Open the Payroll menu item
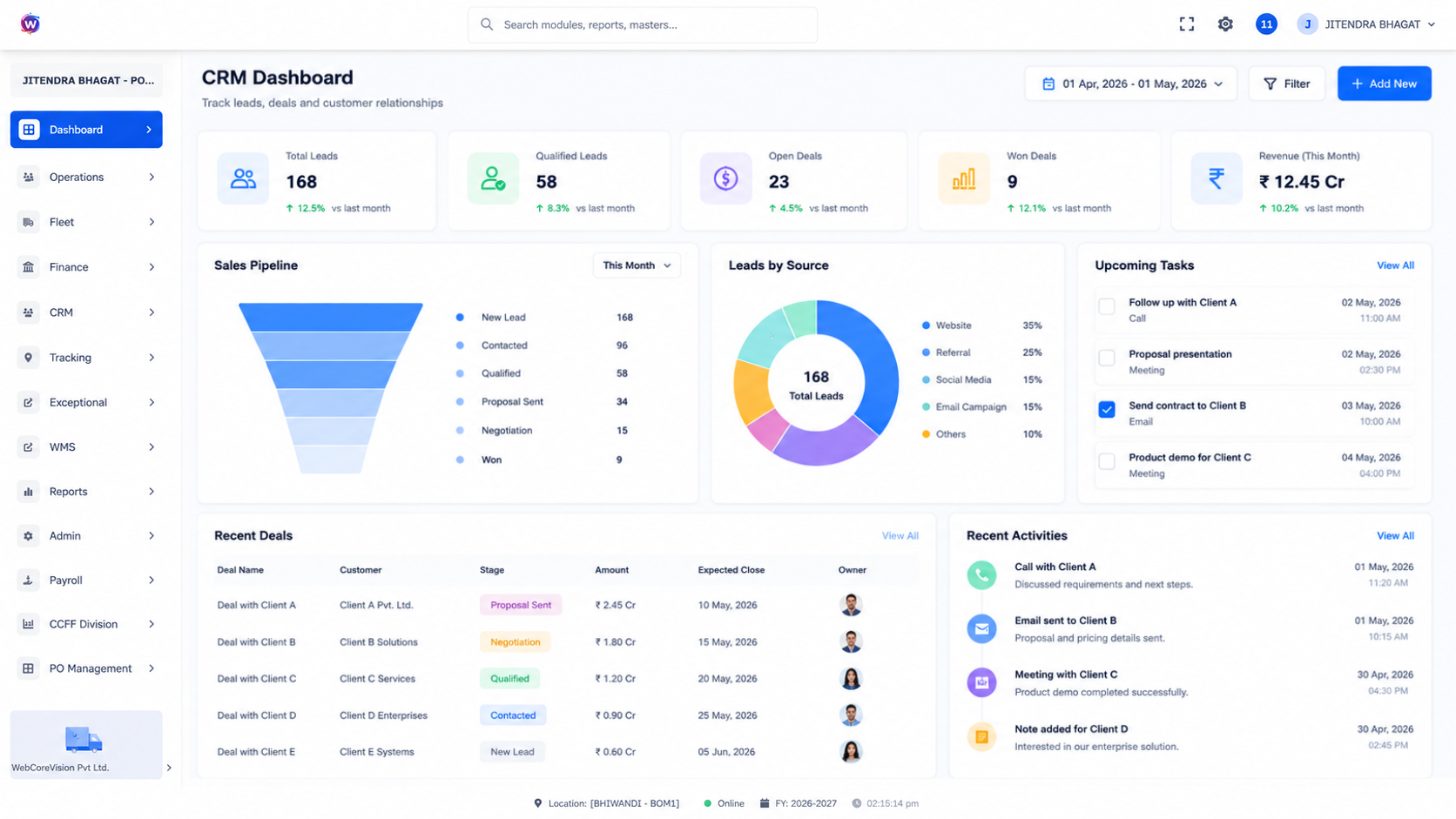Image resolution: width=1456 pixels, height=819 pixels. tap(86, 581)
